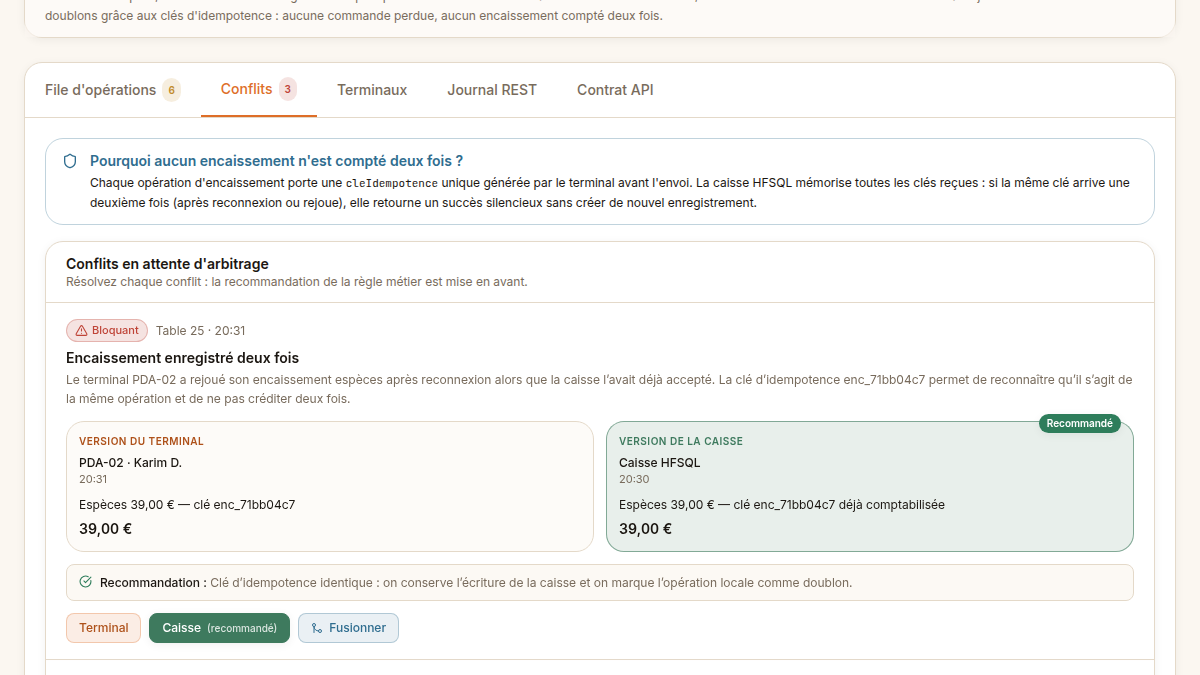Click the 'Pourquoi aucun encaissement' question heading
The height and width of the screenshot is (675, 1200).
click(276, 161)
